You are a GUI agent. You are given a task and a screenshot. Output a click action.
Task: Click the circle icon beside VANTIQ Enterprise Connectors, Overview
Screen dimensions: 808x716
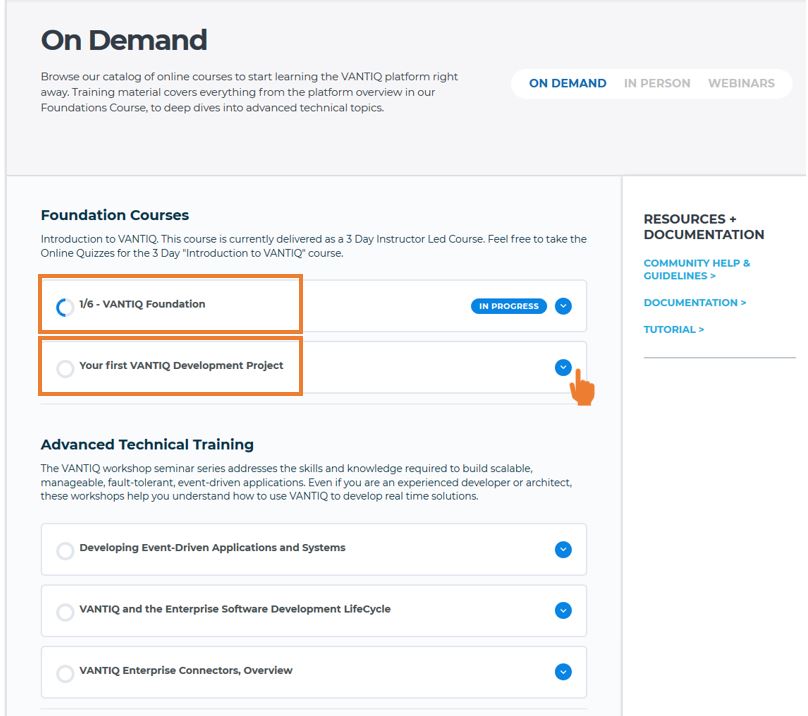(65, 673)
